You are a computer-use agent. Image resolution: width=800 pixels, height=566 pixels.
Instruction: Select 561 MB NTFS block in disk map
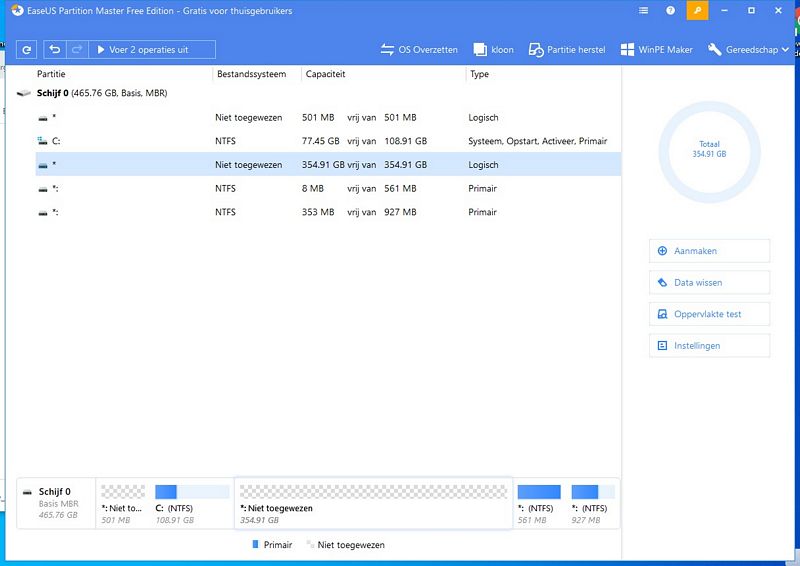click(x=539, y=504)
